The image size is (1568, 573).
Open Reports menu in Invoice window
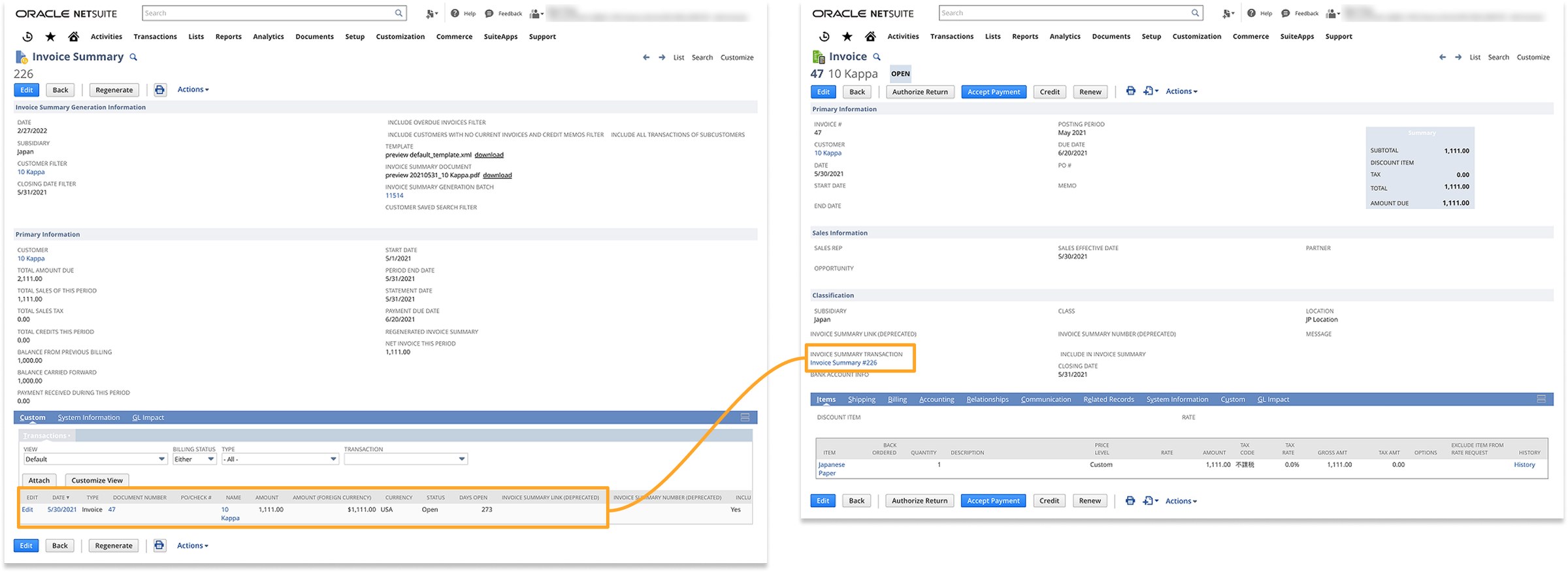(1025, 37)
